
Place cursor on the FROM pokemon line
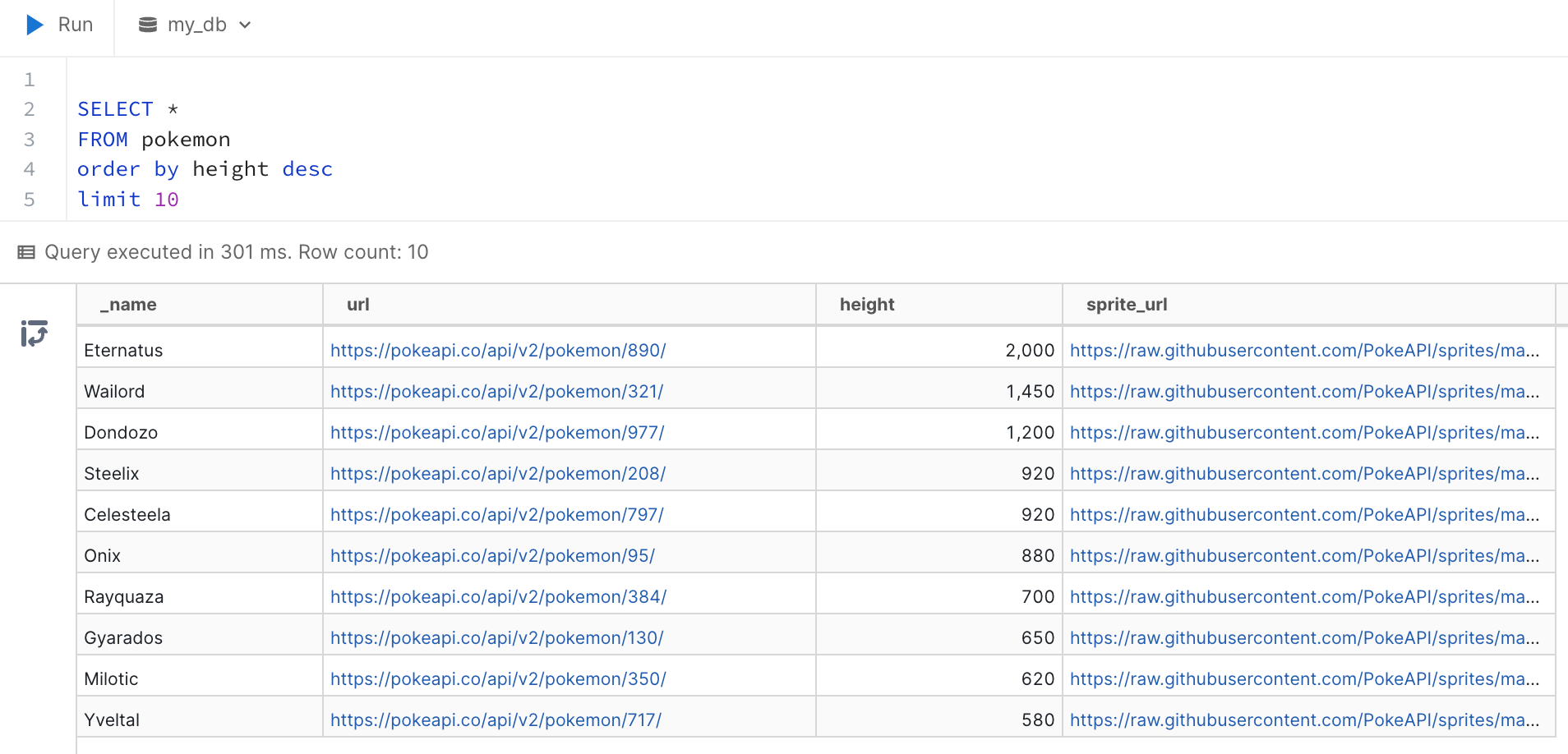point(154,140)
